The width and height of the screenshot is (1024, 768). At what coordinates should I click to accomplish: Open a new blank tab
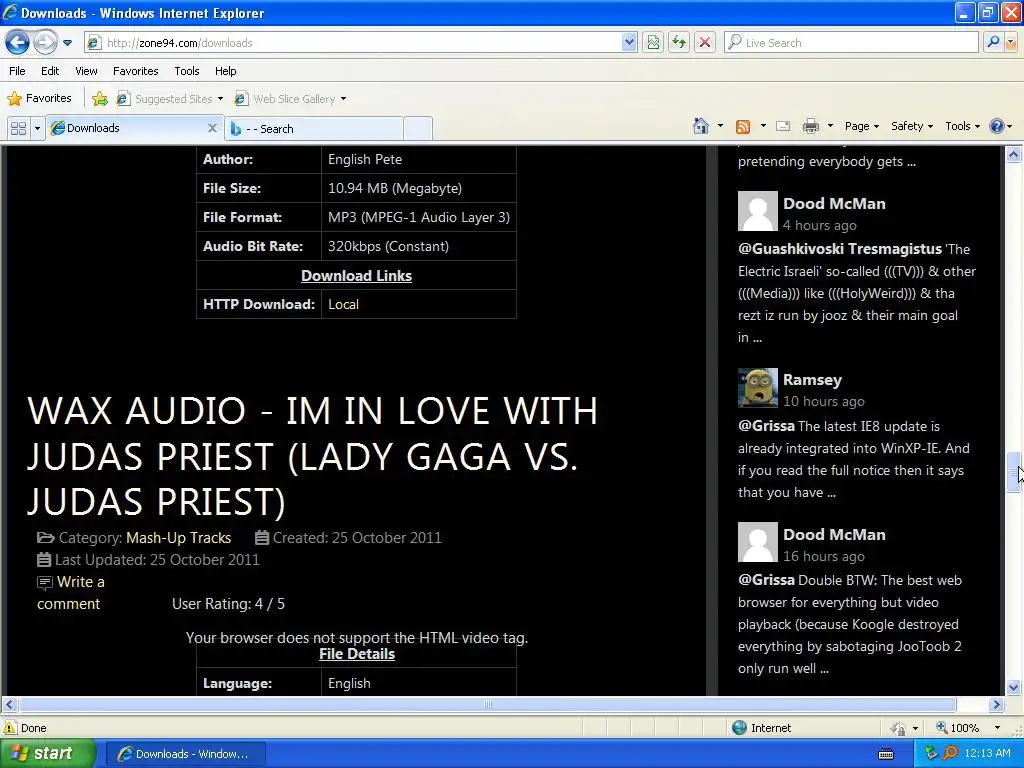pyautogui.click(x=418, y=129)
